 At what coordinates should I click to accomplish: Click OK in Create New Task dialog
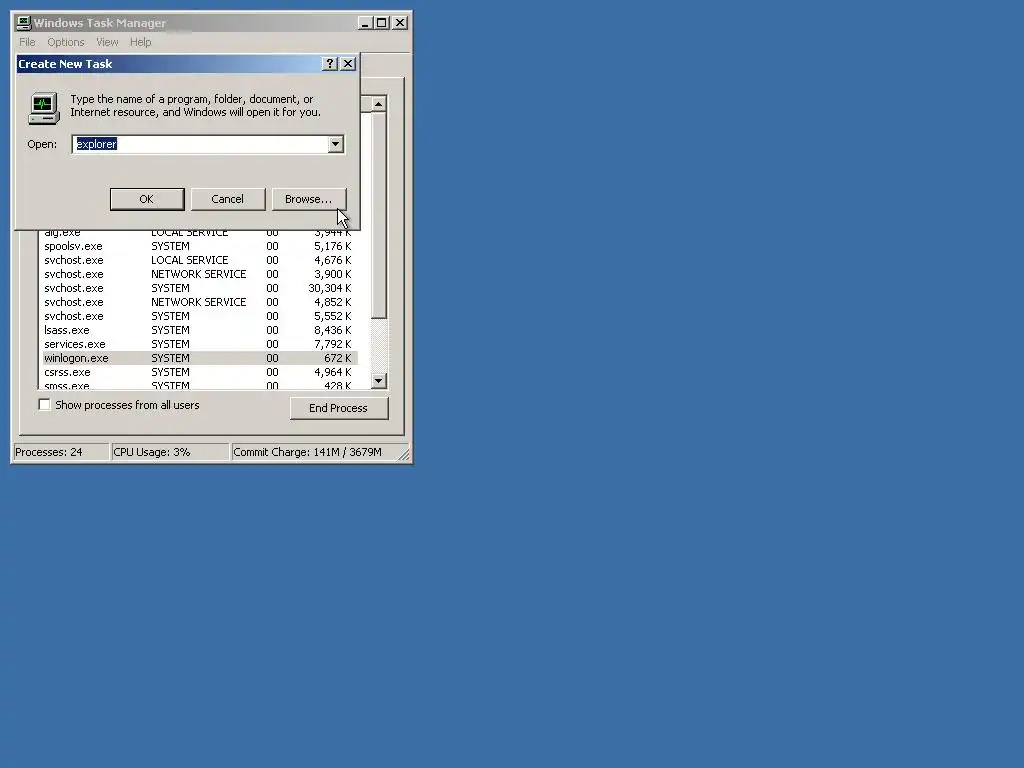coord(147,199)
